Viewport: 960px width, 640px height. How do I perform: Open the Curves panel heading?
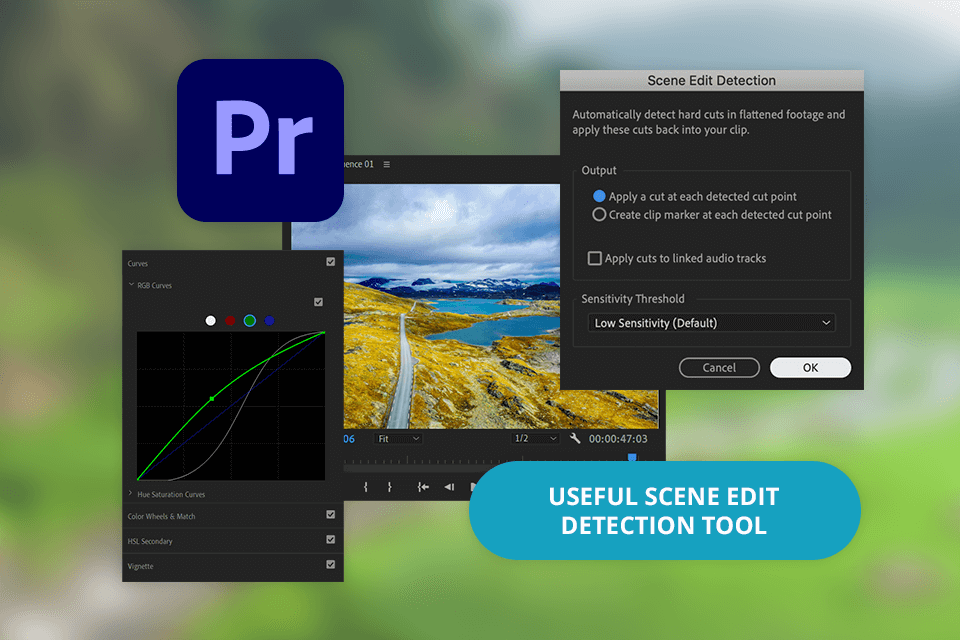pos(138,263)
